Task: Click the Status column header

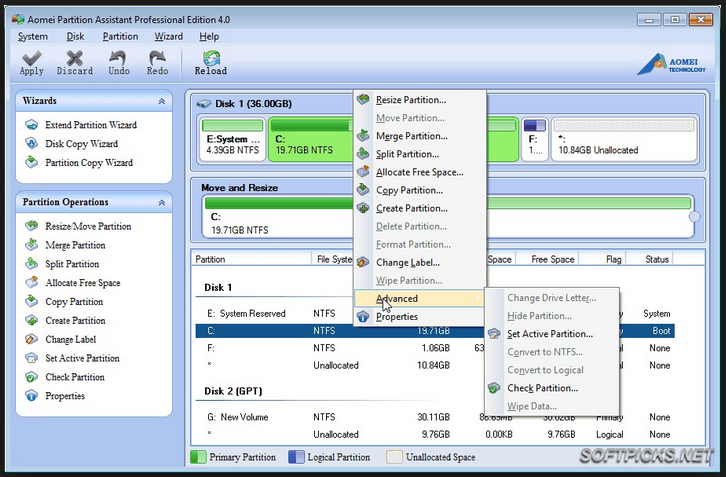Action: (650, 259)
